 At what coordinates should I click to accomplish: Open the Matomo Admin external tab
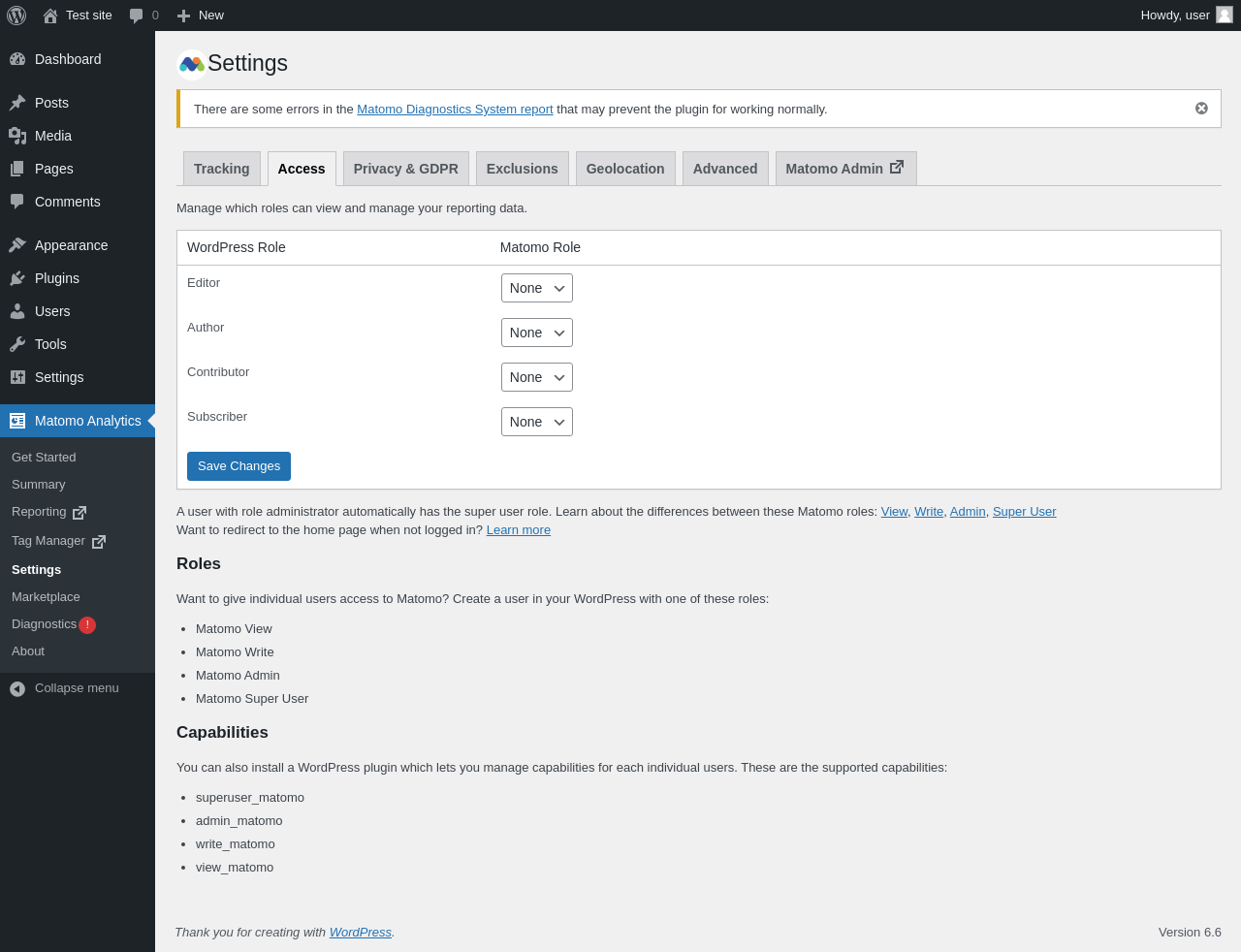click(845, 169)
